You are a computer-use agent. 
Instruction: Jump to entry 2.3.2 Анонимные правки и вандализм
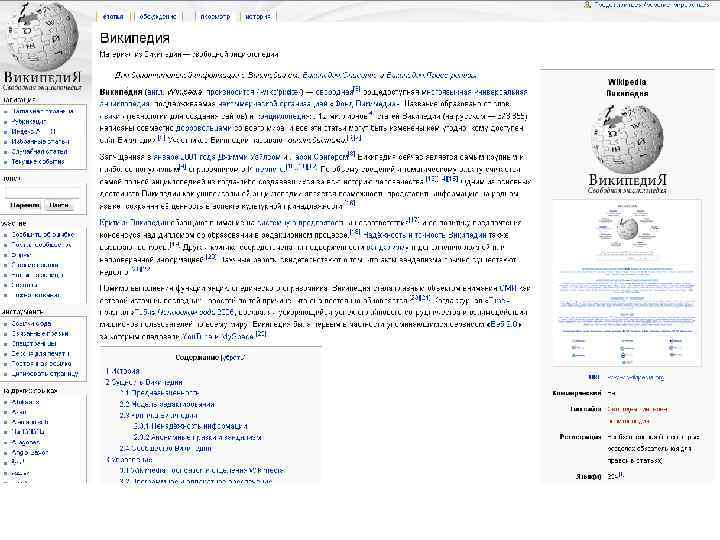197,438
